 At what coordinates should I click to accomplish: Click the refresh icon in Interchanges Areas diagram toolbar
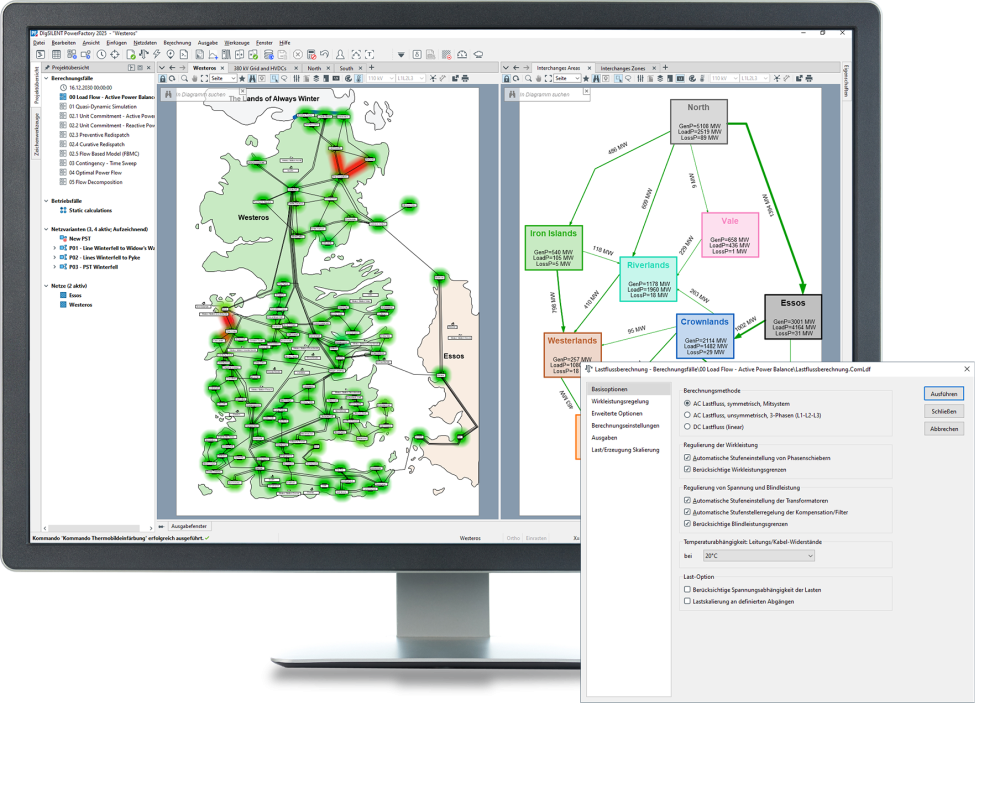516,78
